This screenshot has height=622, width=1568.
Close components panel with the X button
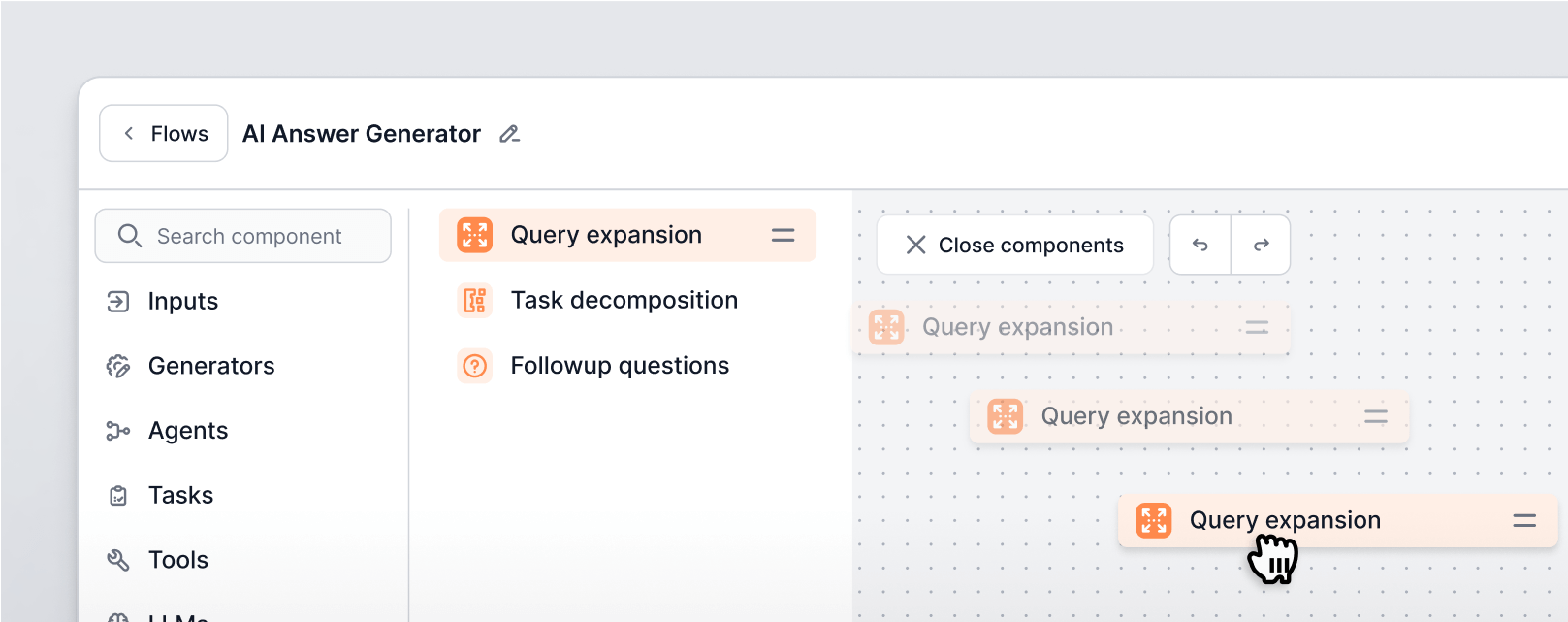coord(914,245)
